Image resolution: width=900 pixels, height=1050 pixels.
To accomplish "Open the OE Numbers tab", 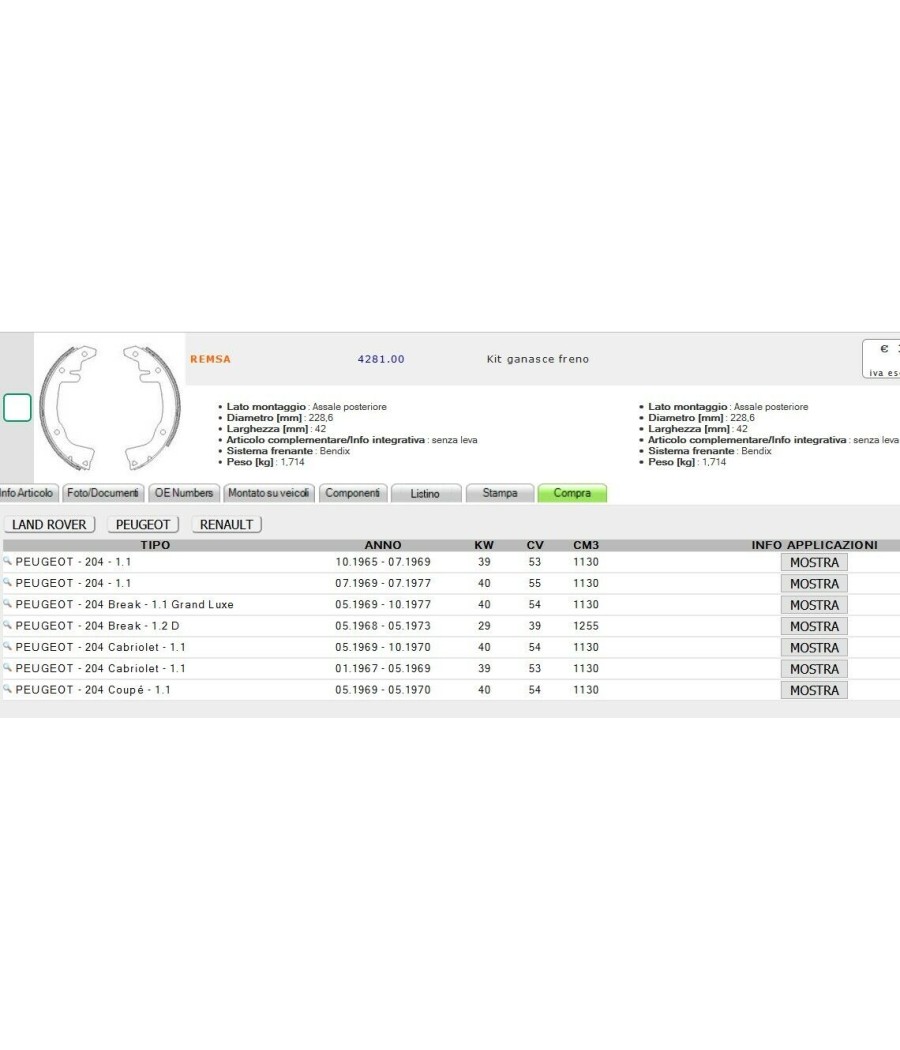I will click(184, 493).
